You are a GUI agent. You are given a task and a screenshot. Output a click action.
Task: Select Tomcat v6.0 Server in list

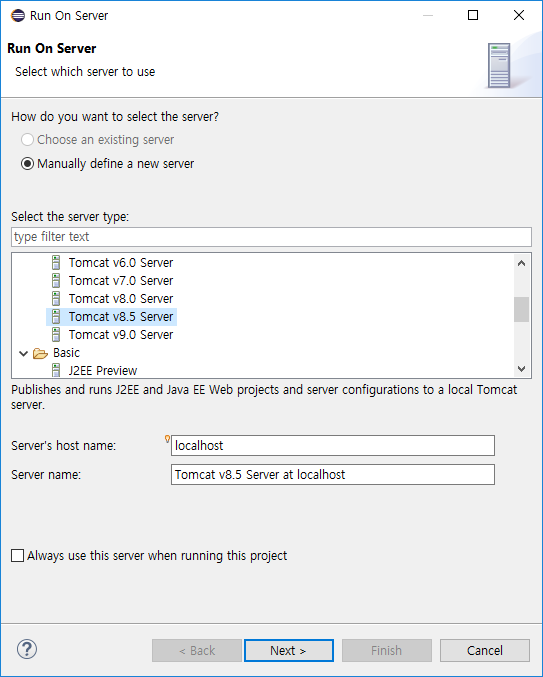click(121, 263)
